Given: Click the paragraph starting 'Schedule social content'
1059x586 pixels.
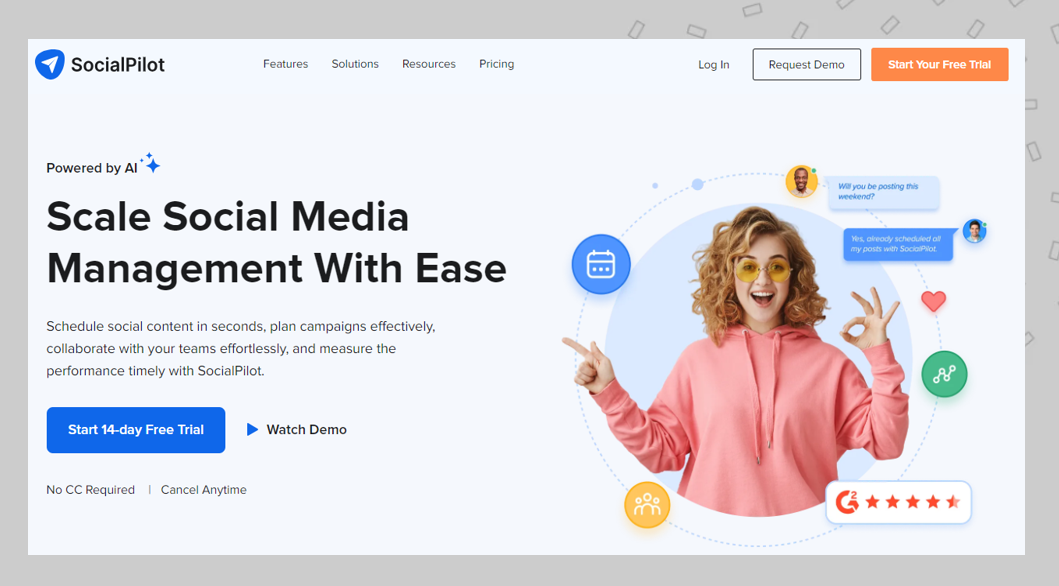Looking at the screenshot, I should point(241,348).
